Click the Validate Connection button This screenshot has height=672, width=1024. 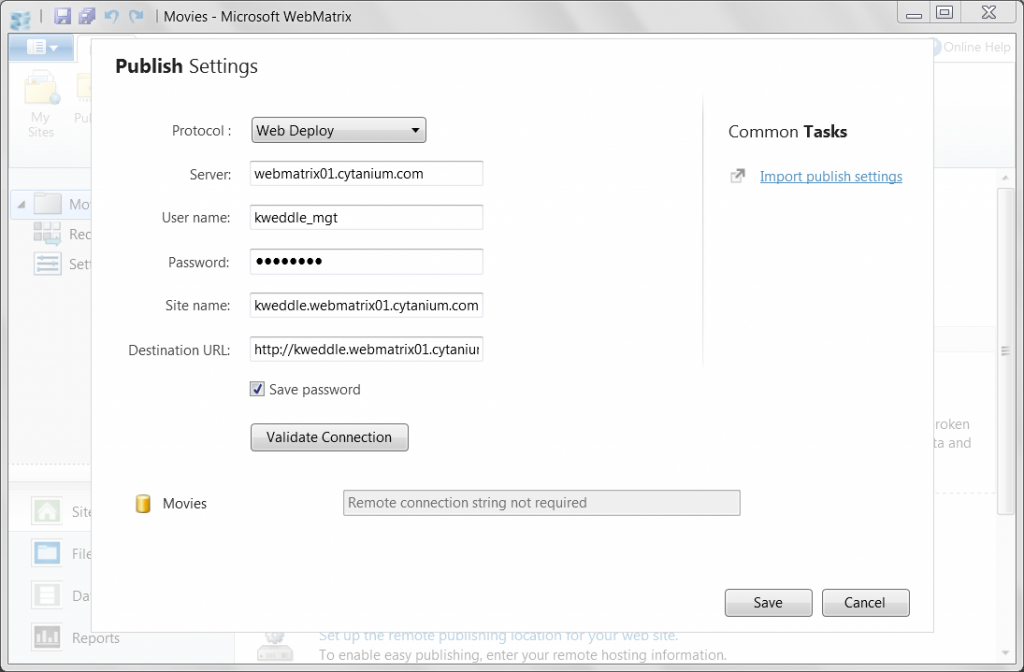(329, 438)
